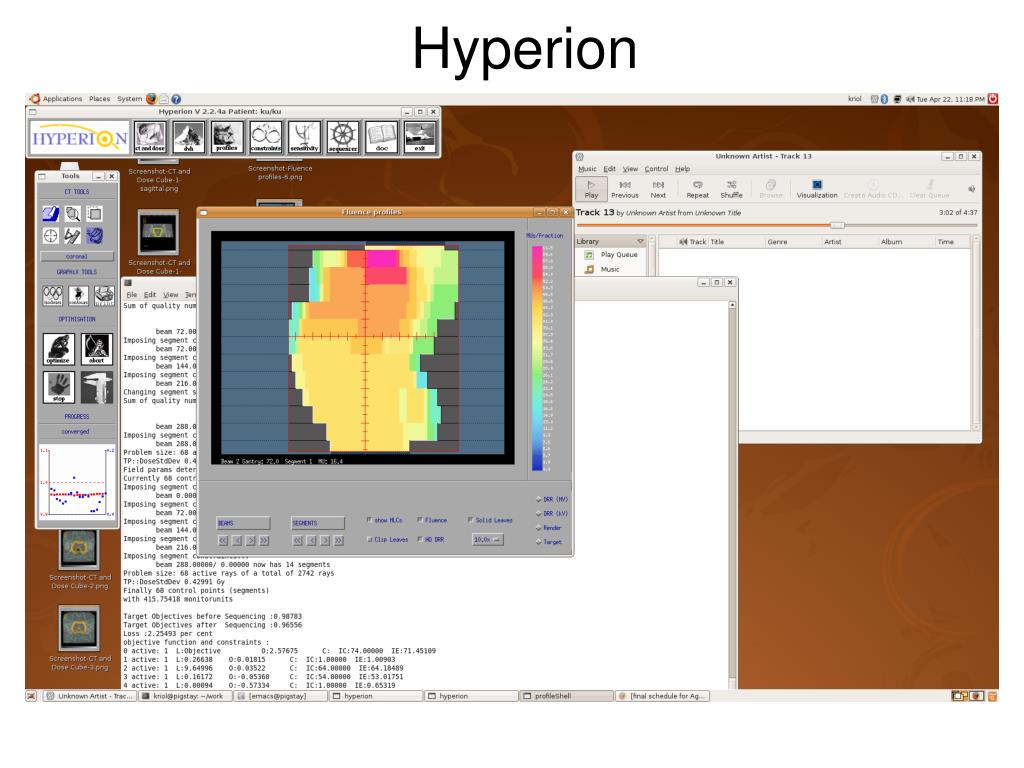Viewport: 1024px width, 768px height.
Task: Click the exit icon in Hyperion toolbar
Action: pos(420,136)
